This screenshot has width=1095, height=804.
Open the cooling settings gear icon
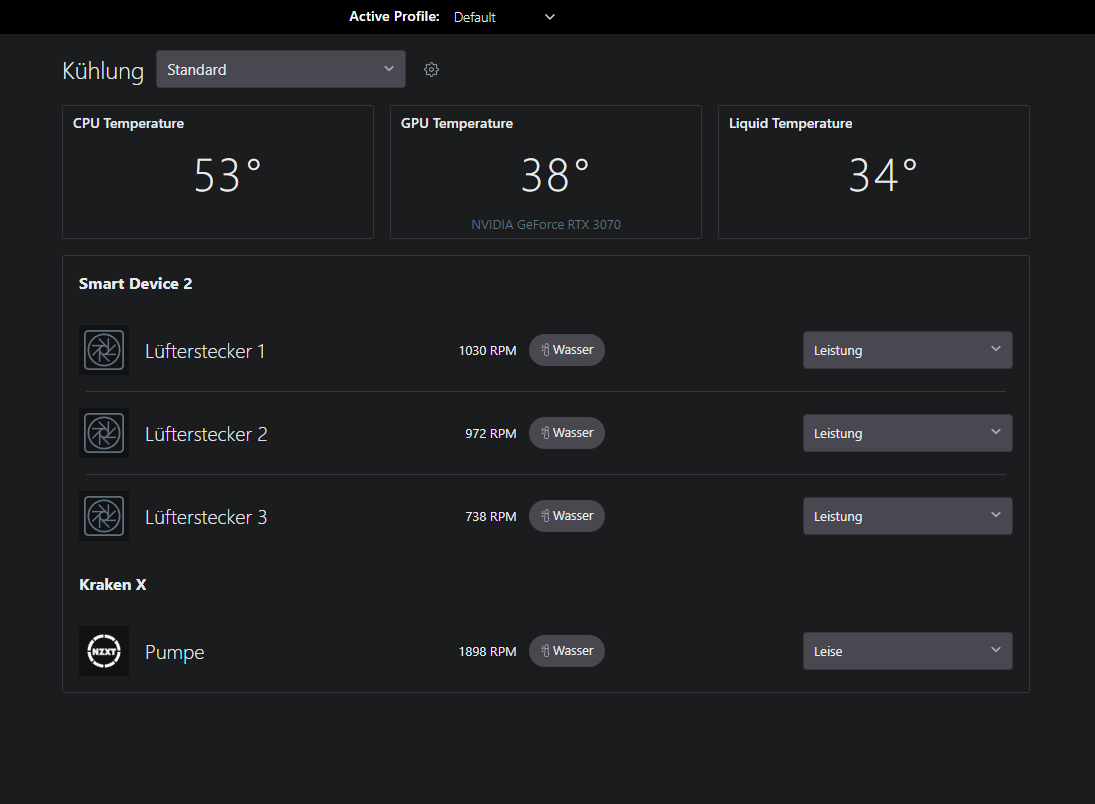coord(431,69)
